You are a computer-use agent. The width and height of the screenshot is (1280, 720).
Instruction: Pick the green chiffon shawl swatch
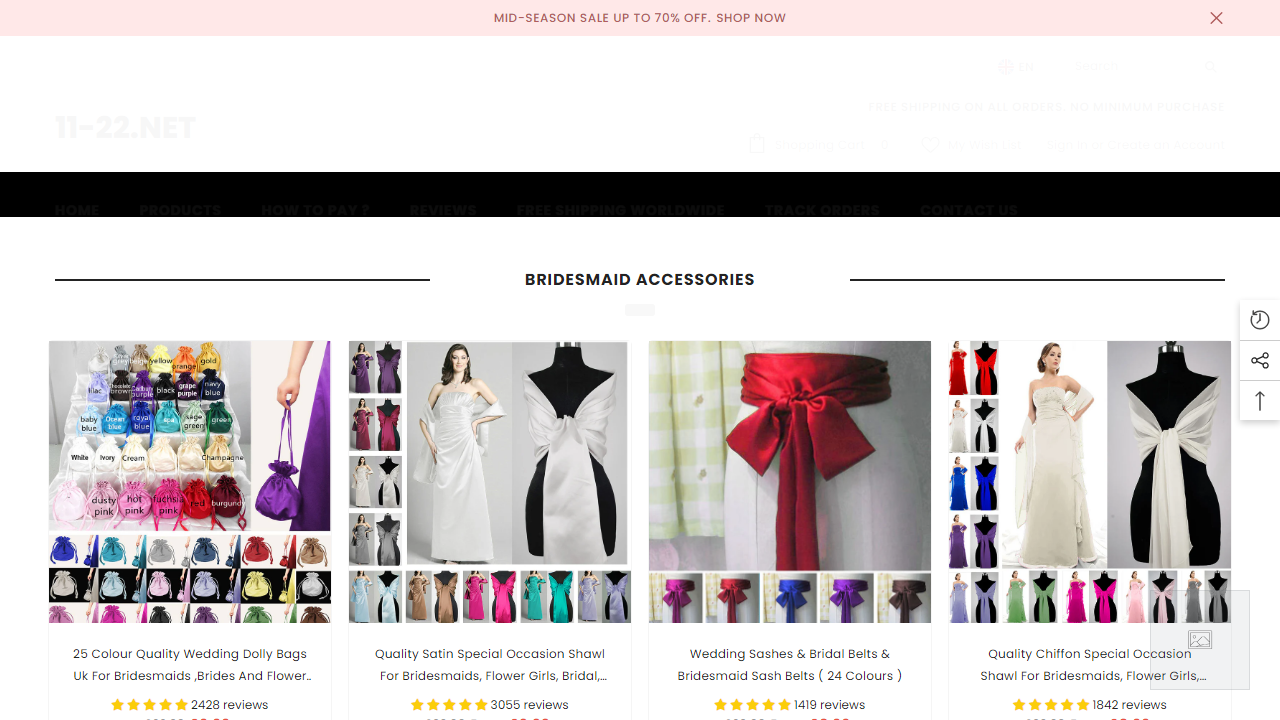click(x=1031, y=597)
